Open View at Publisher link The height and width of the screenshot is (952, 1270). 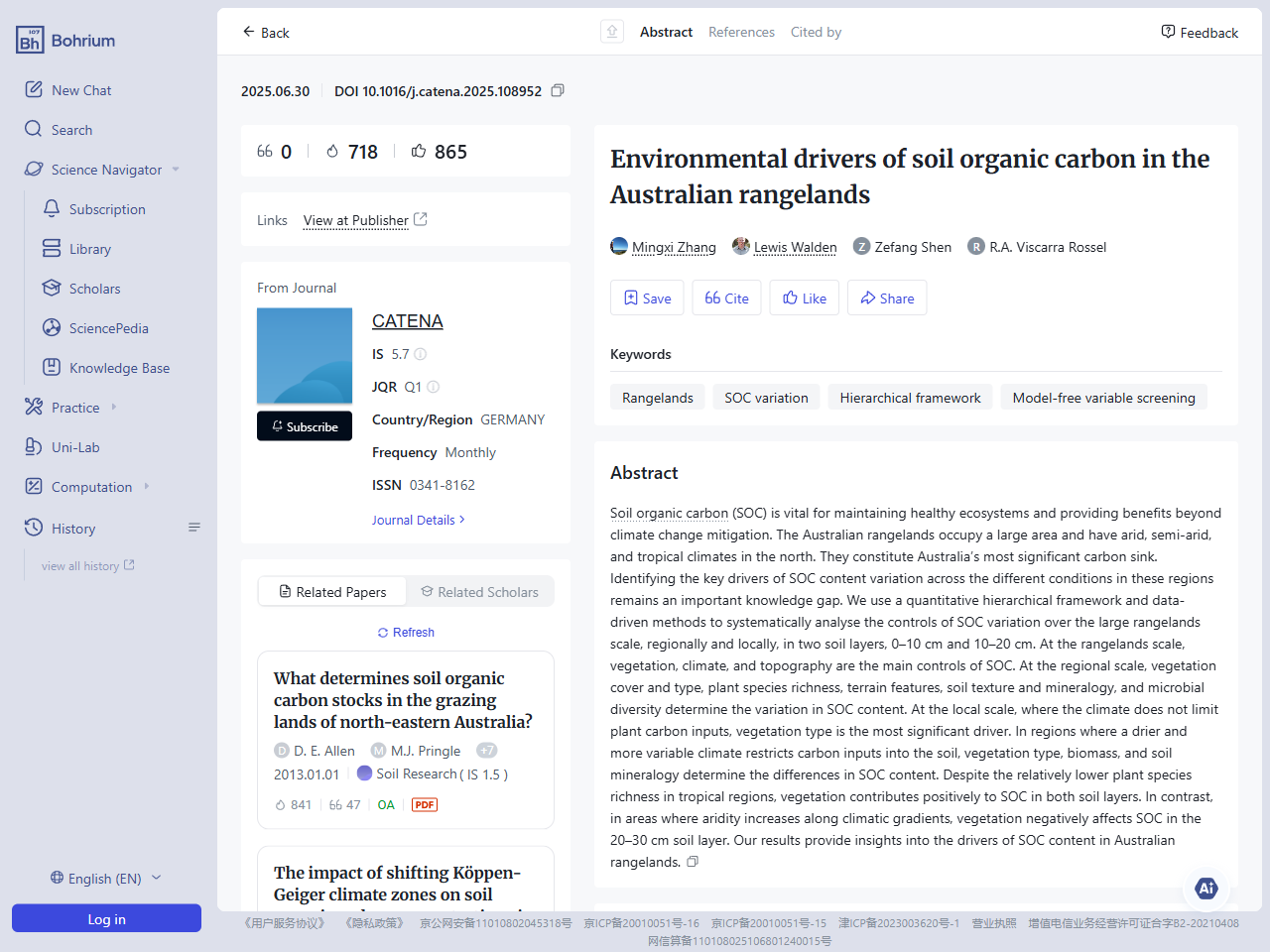(x=357, y=220)
